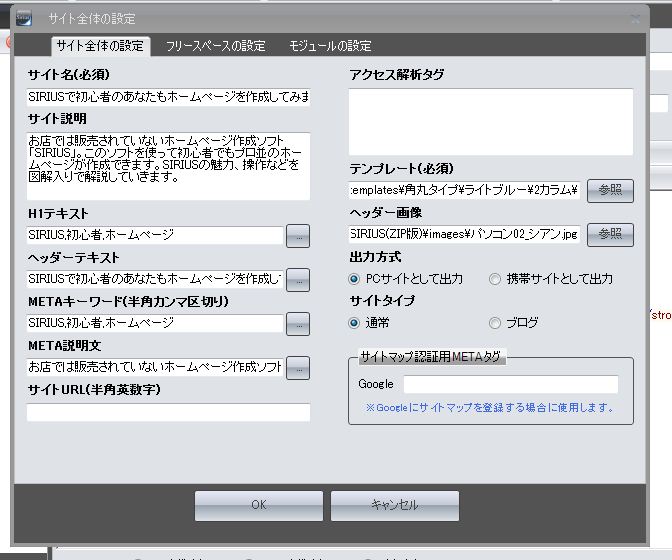Screen dimensions: 672x560
Task: Click the empty サイトURL input field
Action: tap(168, 412)
